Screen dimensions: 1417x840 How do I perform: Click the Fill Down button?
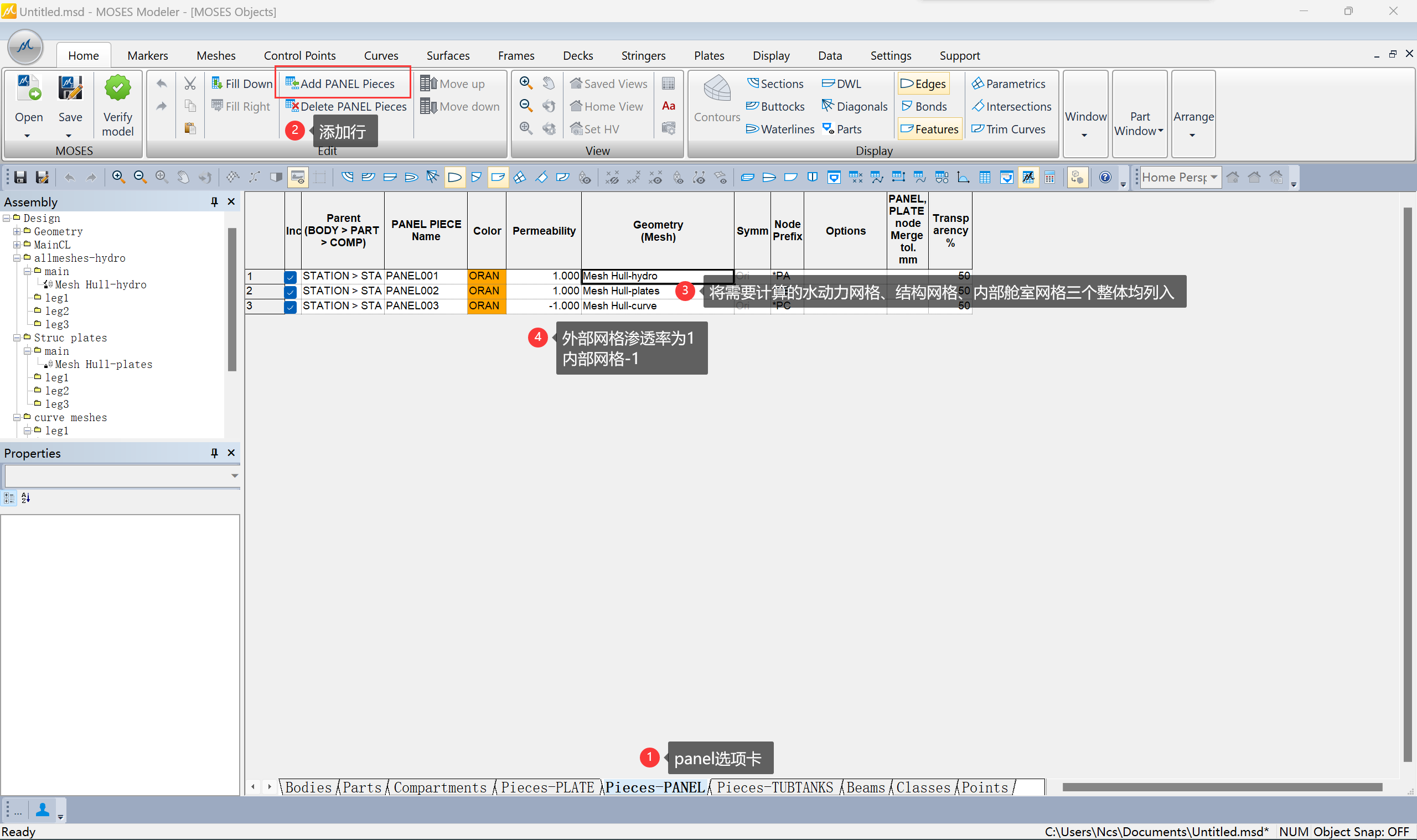tap(242, 84)
